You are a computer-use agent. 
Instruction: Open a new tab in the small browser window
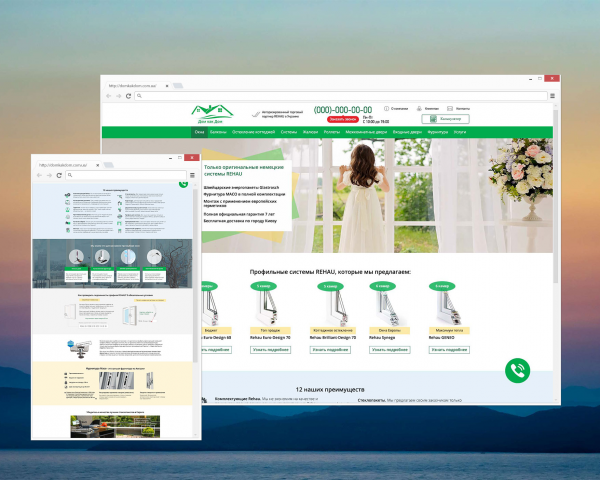click(109, 165)
